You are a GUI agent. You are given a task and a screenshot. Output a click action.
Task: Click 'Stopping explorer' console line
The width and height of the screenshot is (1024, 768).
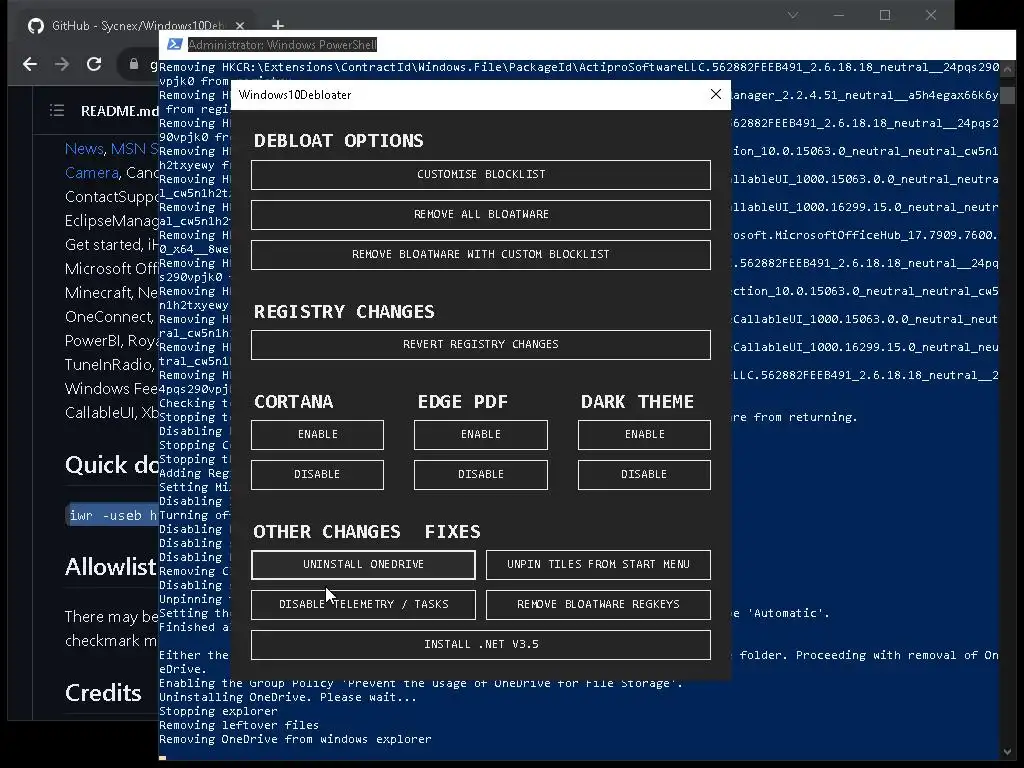coord(218,711)
